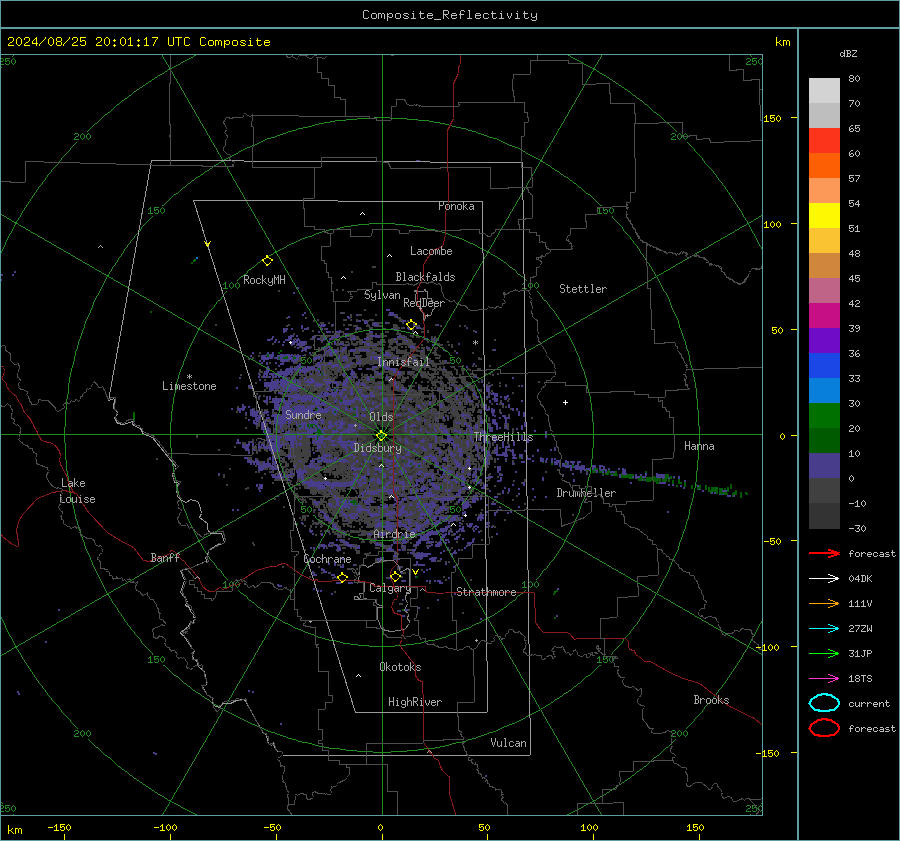Click the Hanna city label
The width and height of the screenshot is (900, 841).
pos(699,446)
